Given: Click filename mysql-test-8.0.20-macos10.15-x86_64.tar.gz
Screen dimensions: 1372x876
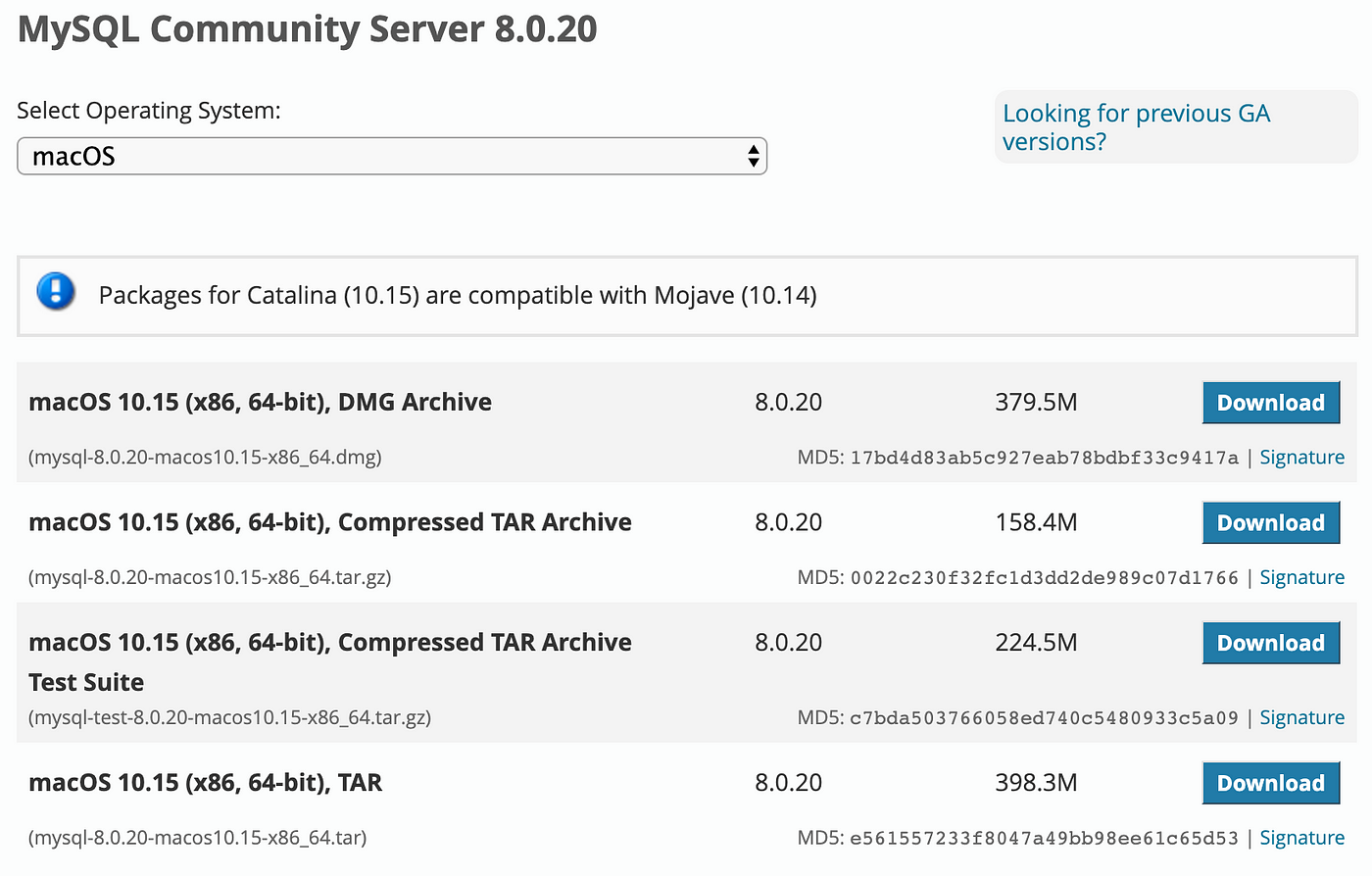Looking at the screenshot, I should (x=229, y=718).
